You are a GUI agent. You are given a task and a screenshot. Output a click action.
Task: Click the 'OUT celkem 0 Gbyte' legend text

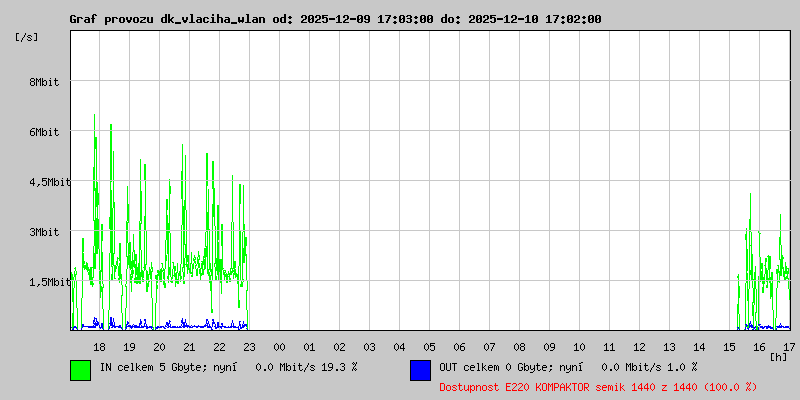492,367
